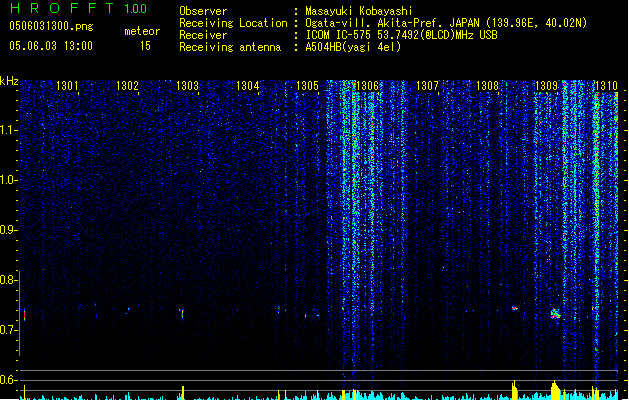The image size is (629, 400).
Task: Click the 1309 time marker
Action: pyautogui.click(x=547, y=86)
